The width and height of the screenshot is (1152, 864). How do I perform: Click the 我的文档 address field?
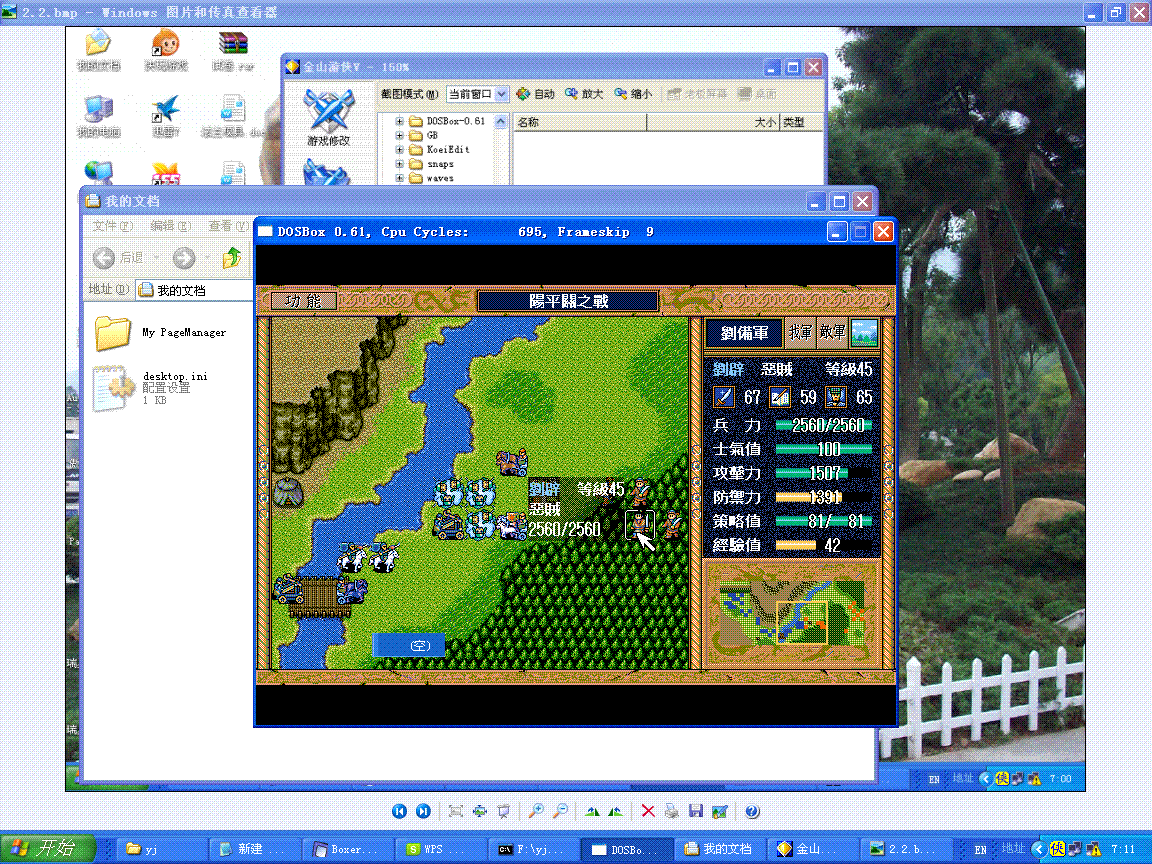[195, 290]
